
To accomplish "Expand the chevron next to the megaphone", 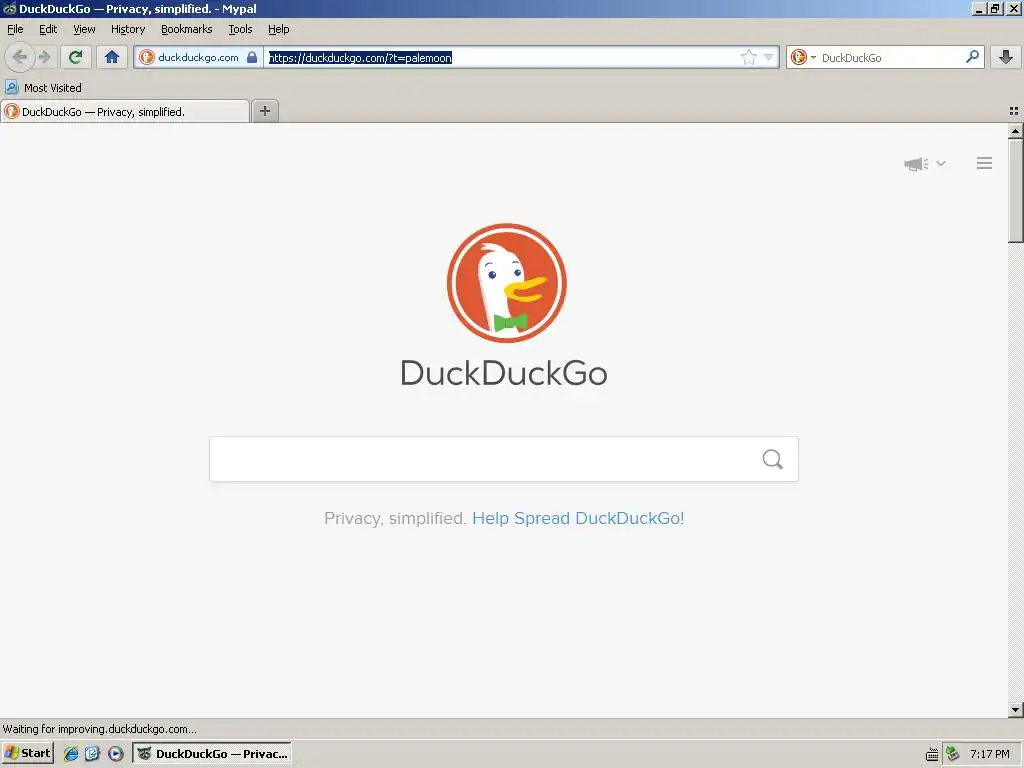I will 941,163.
